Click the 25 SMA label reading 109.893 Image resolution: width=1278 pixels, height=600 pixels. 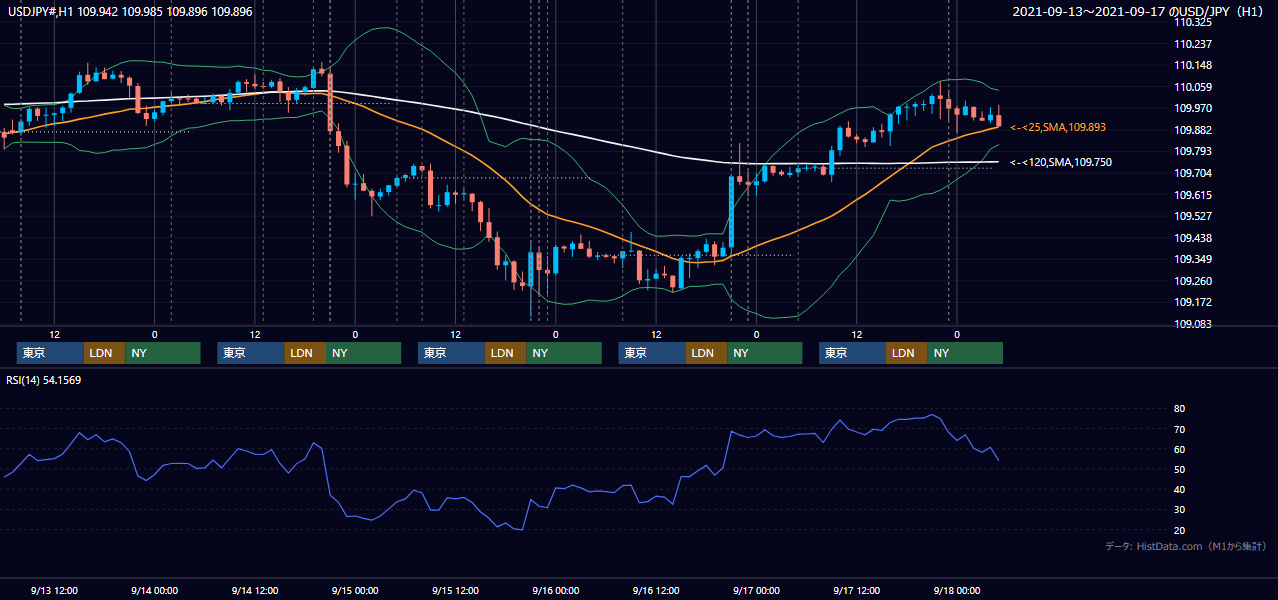tap(1058, 127)
